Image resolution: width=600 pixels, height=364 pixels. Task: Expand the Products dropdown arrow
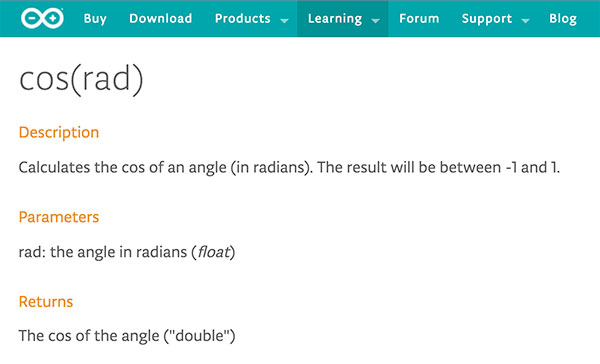point(284,21)
